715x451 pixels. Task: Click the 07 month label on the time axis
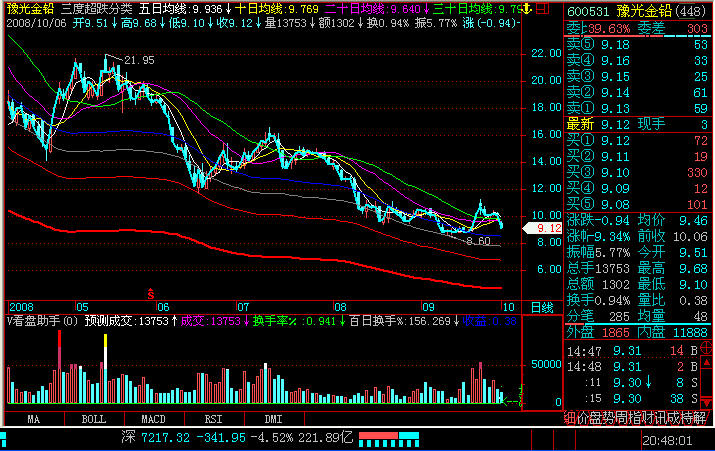243,307
